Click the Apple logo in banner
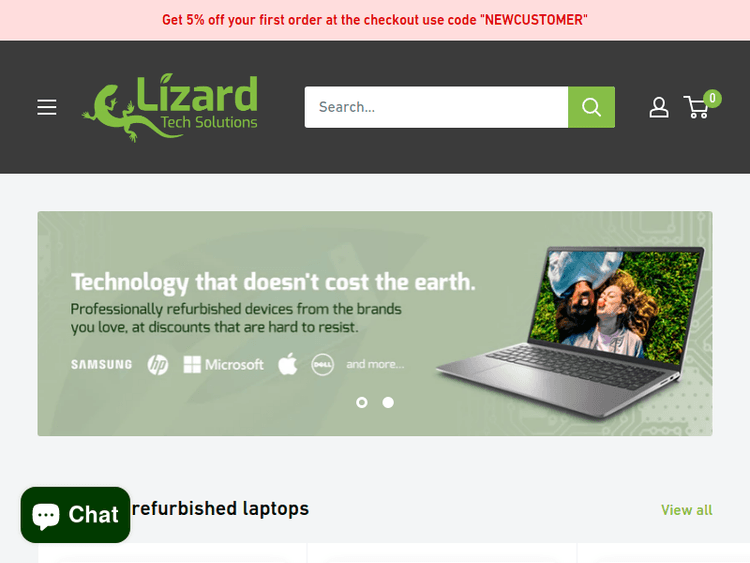 [287, 364]
